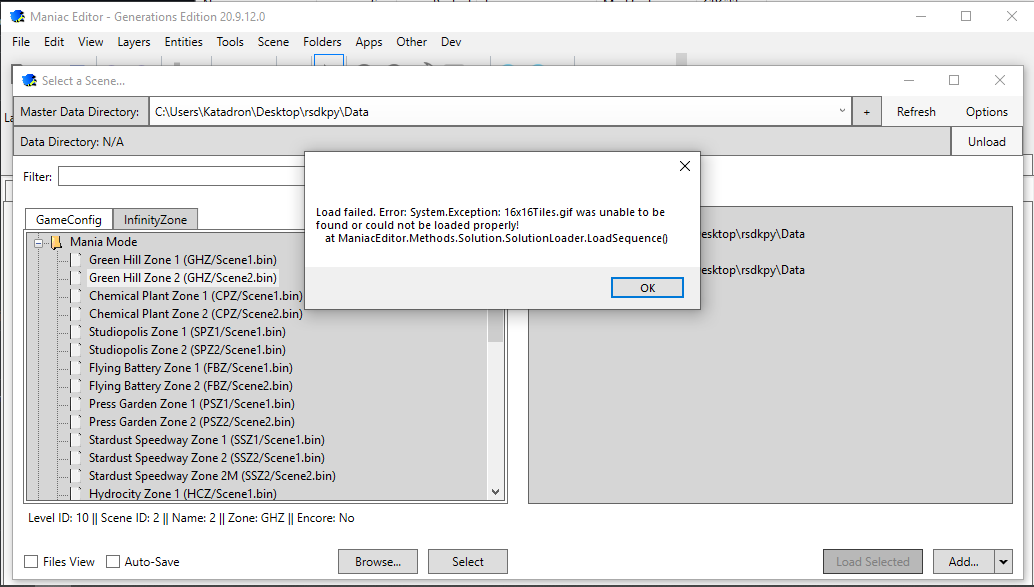Viewport: 1034px width, 587px height.
Task: Click the file icon beside Chemical Plant Zone 2
Action: [76, 313]
